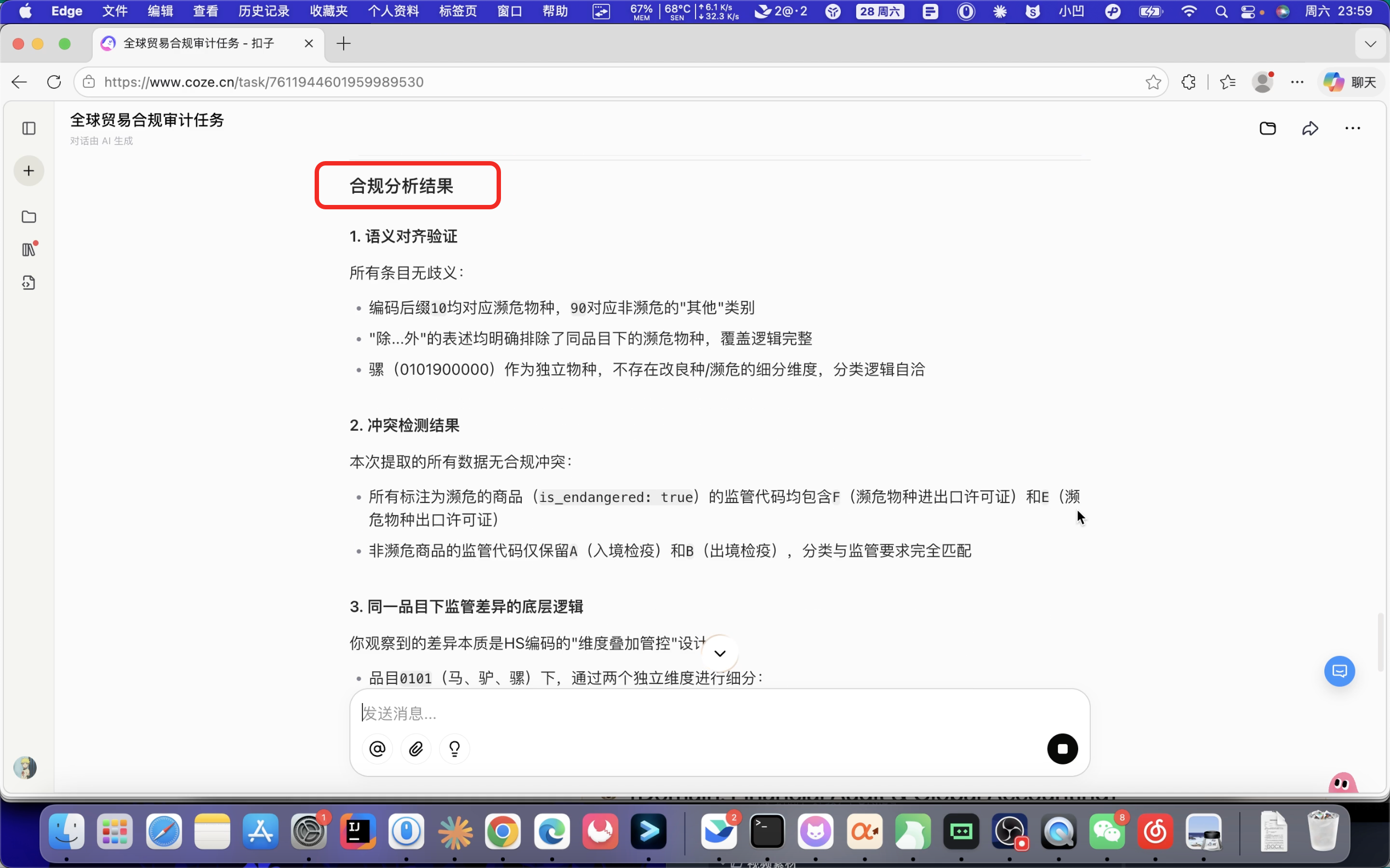The image size is (1390, 868).
Task: Reload the page with refresh icon
Action: [x=54, y=82]
